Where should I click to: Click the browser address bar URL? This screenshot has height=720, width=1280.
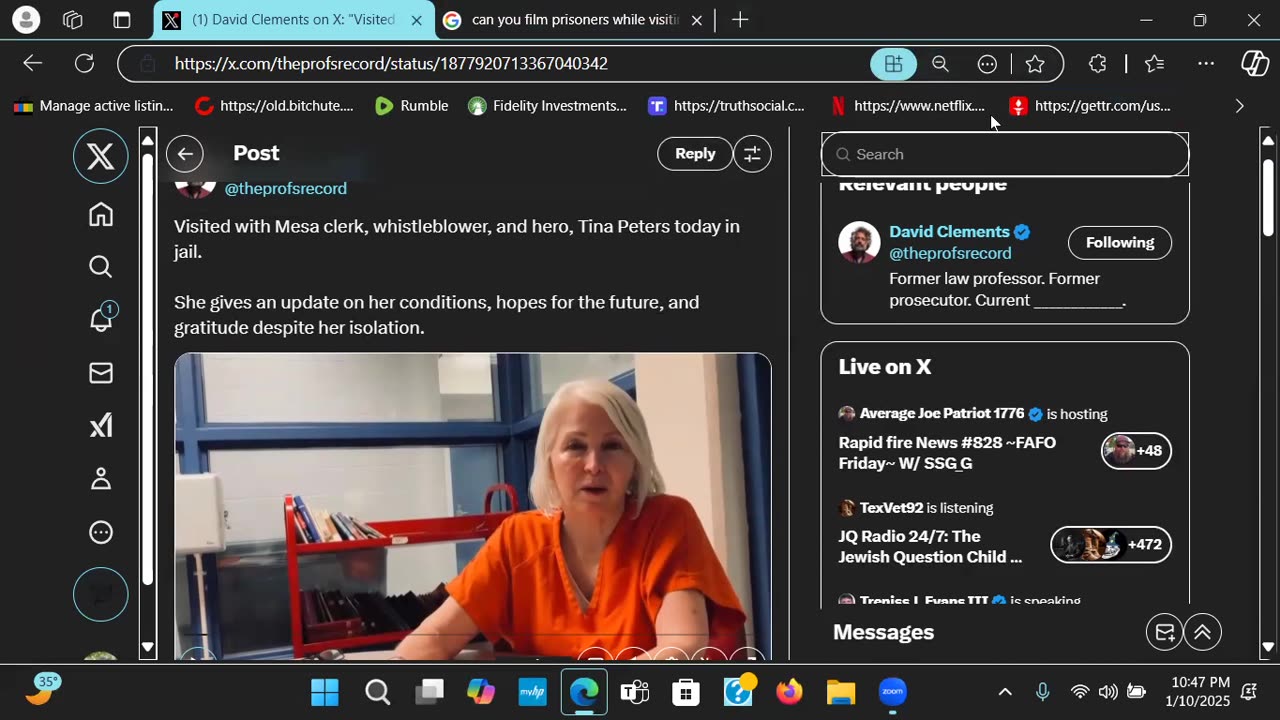tap(391, 64)
